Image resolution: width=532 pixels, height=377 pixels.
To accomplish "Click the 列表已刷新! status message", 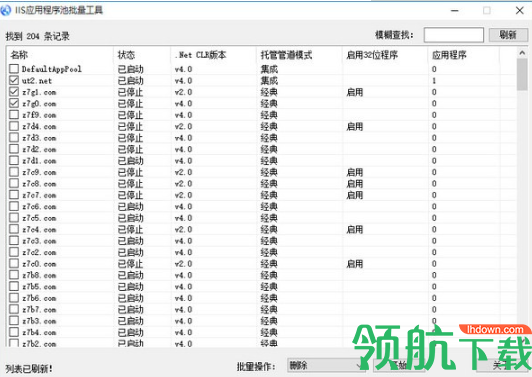I will point(29,368).
